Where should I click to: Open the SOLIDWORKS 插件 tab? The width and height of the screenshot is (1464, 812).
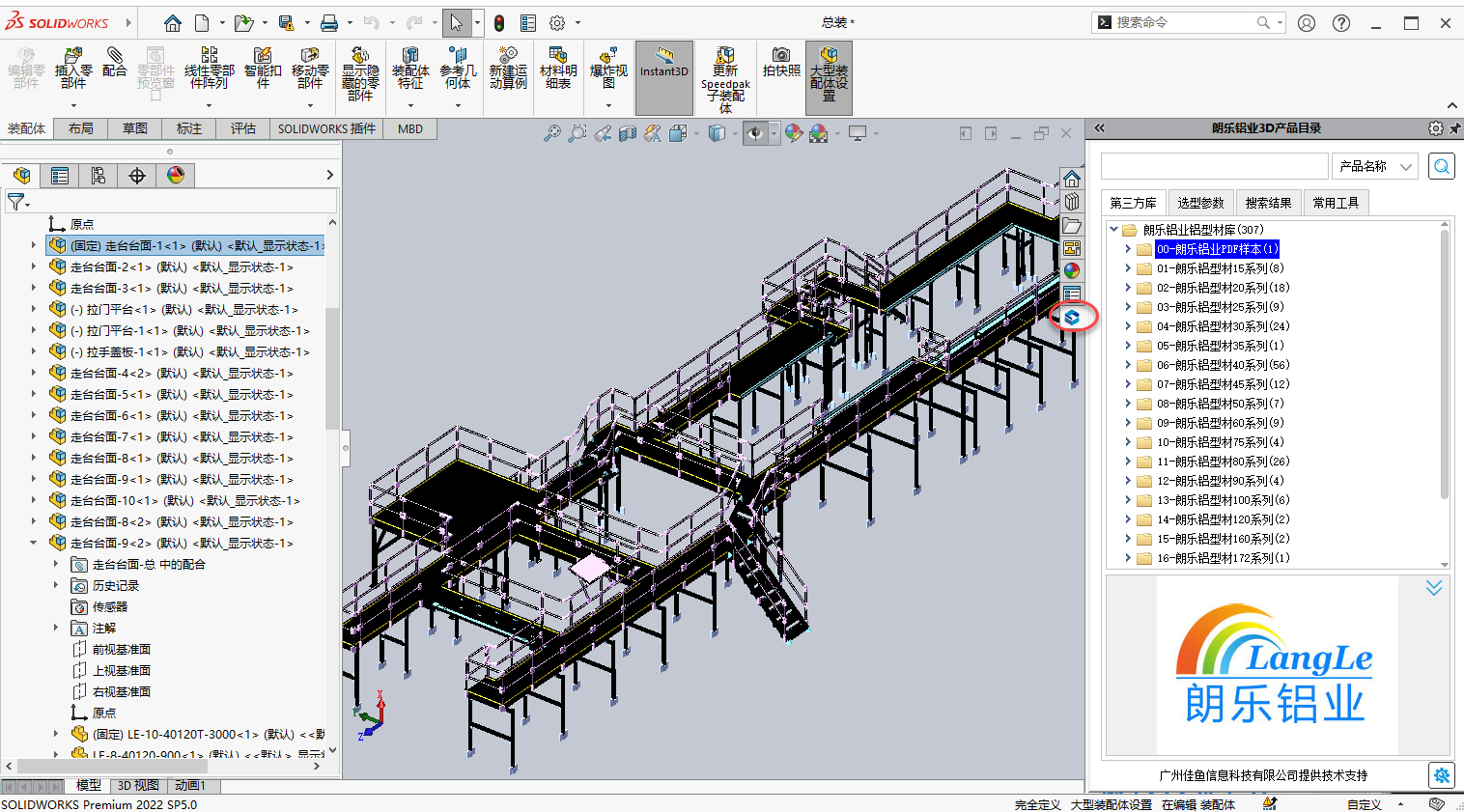coord(326,128)
